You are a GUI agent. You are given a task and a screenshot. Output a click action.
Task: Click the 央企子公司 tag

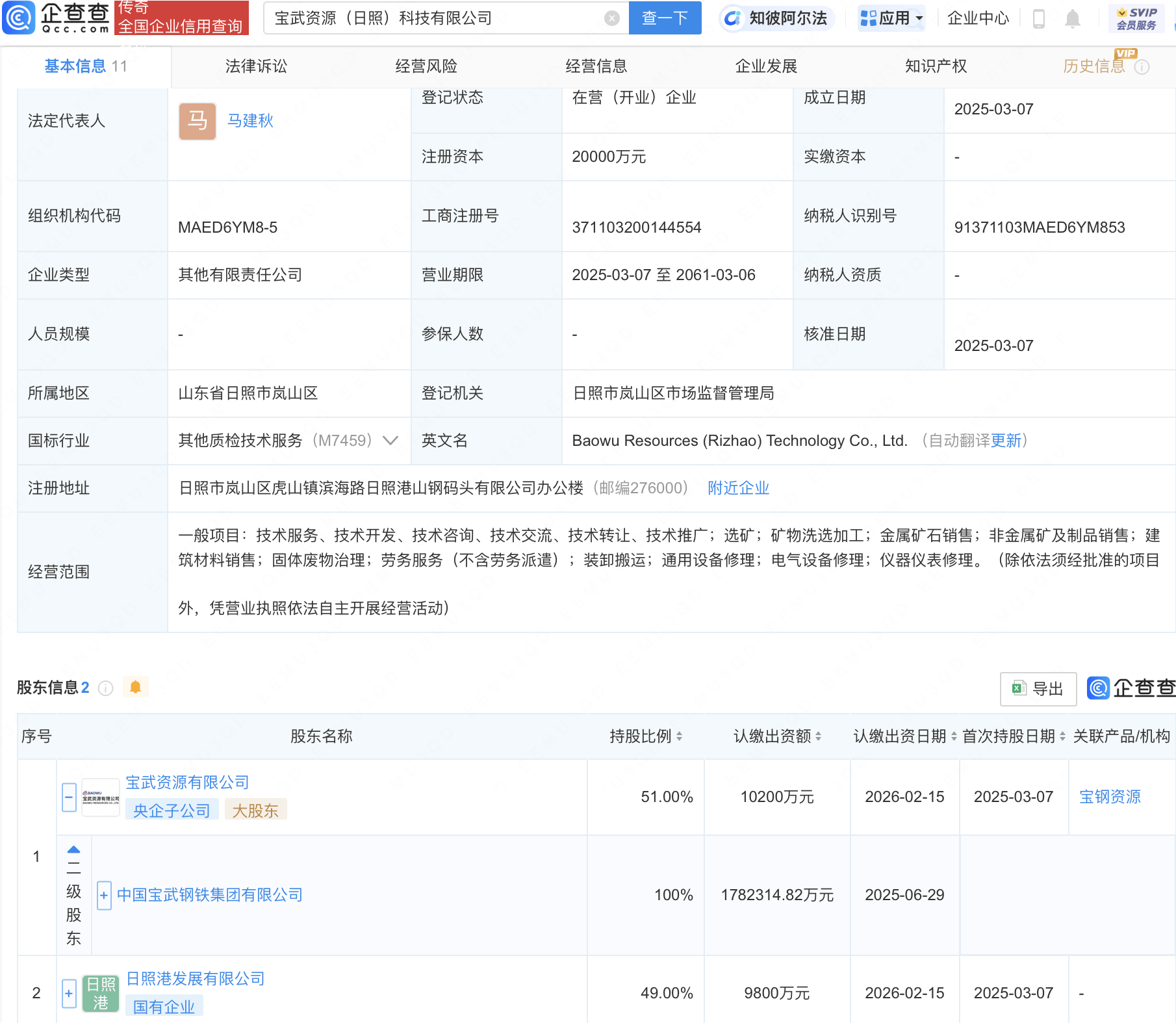click(x=172, y=810)
